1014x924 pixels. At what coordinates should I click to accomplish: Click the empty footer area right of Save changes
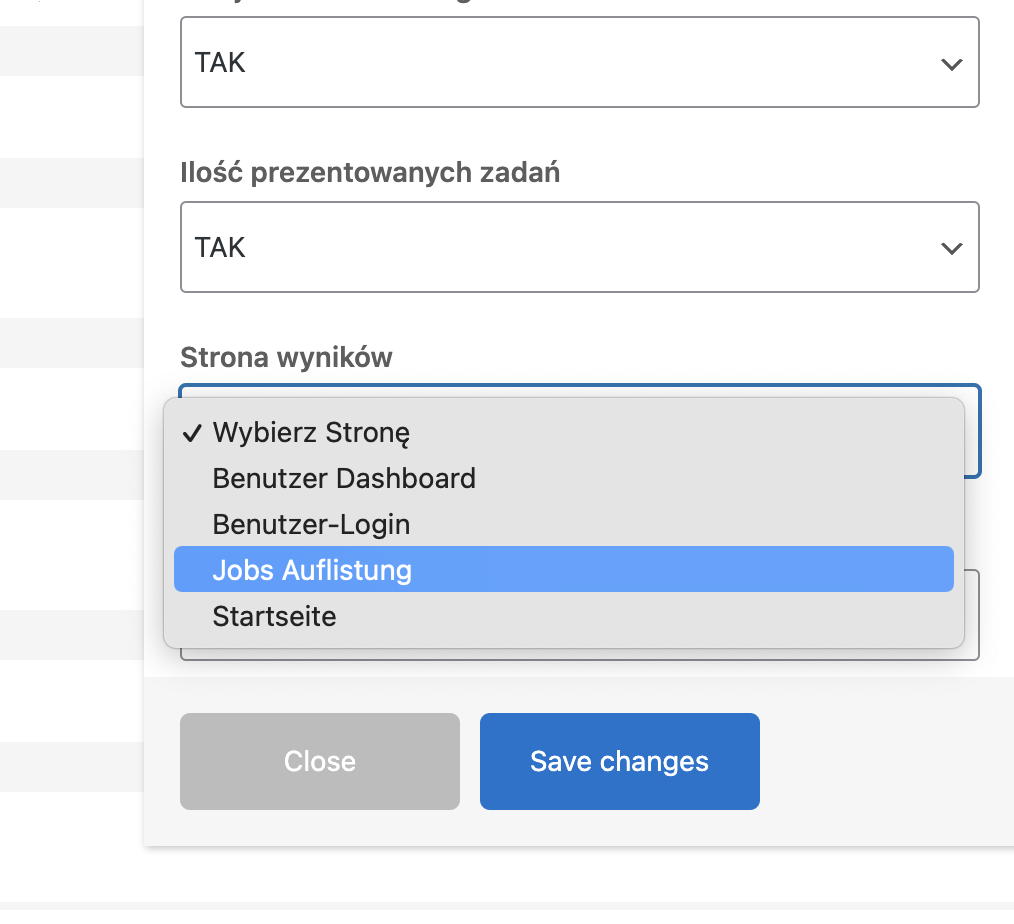pyautogui.click(x=886, y=761)
